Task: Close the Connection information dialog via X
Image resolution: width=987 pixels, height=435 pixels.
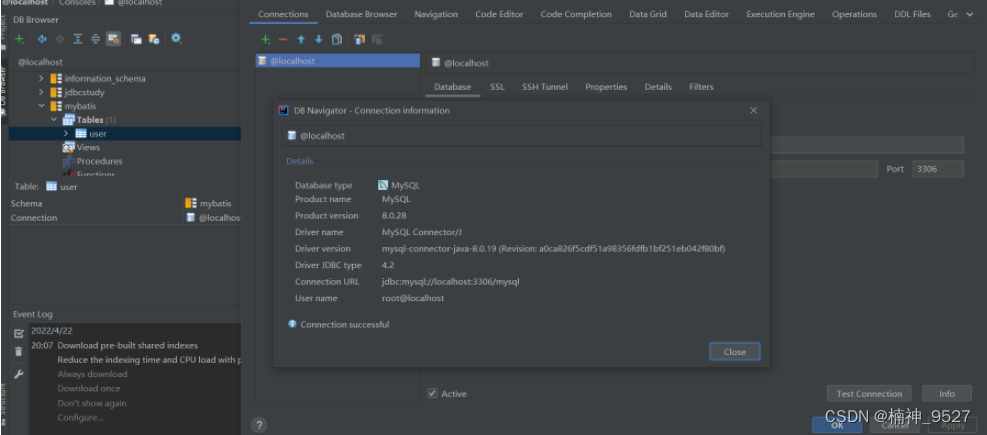Action: coord(753,110)
